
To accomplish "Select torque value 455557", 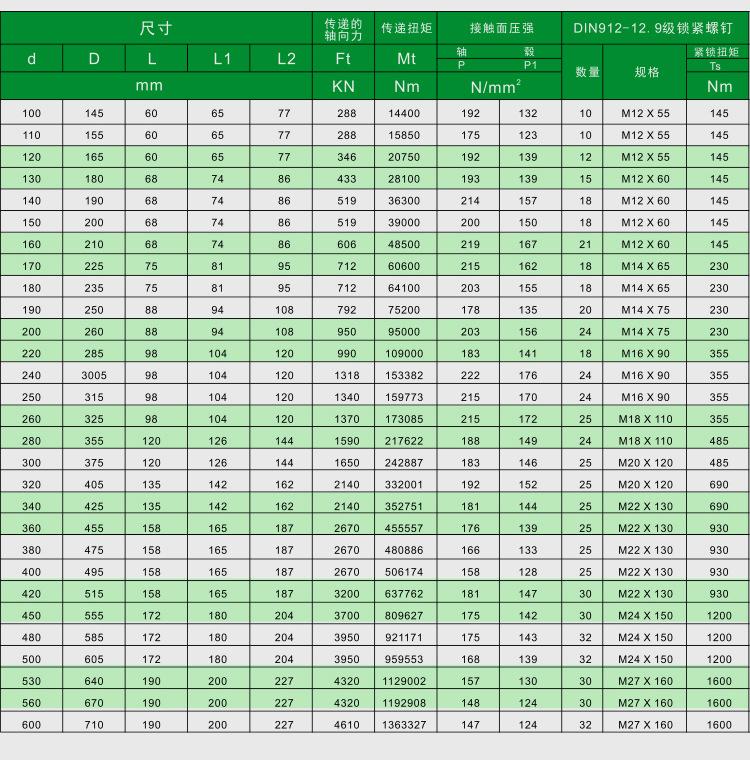I will point(404,528).
